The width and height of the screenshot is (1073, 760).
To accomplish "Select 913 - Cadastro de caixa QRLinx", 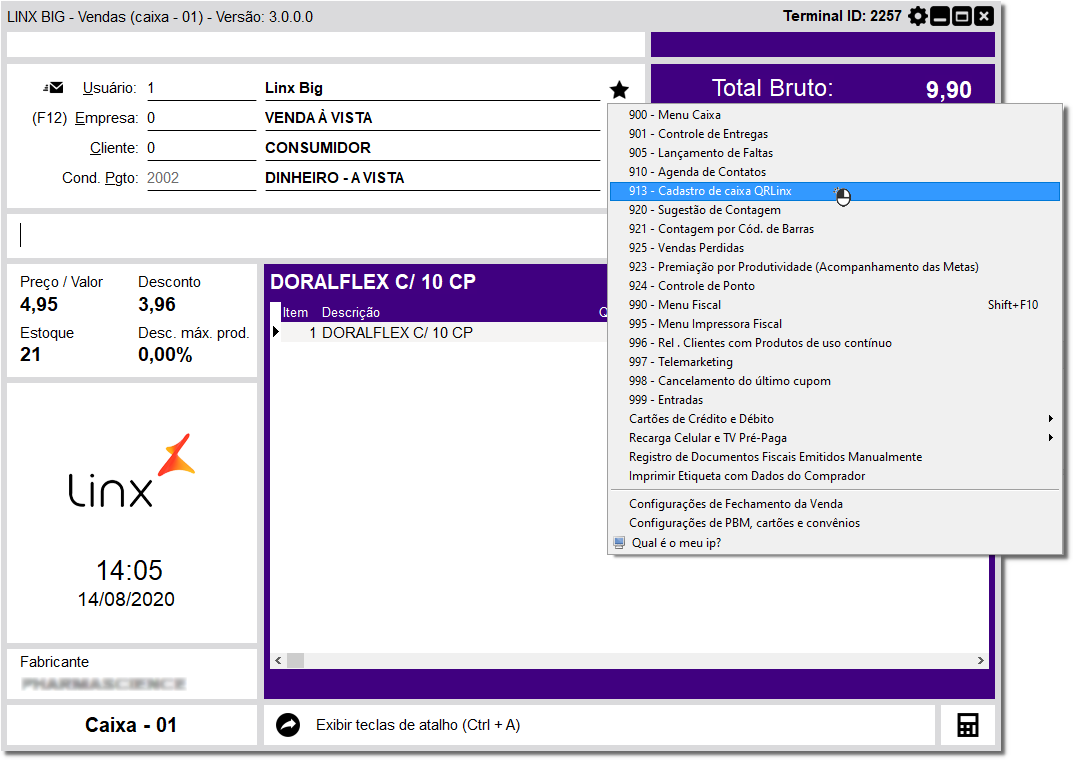I will click(x=834, y=192).
